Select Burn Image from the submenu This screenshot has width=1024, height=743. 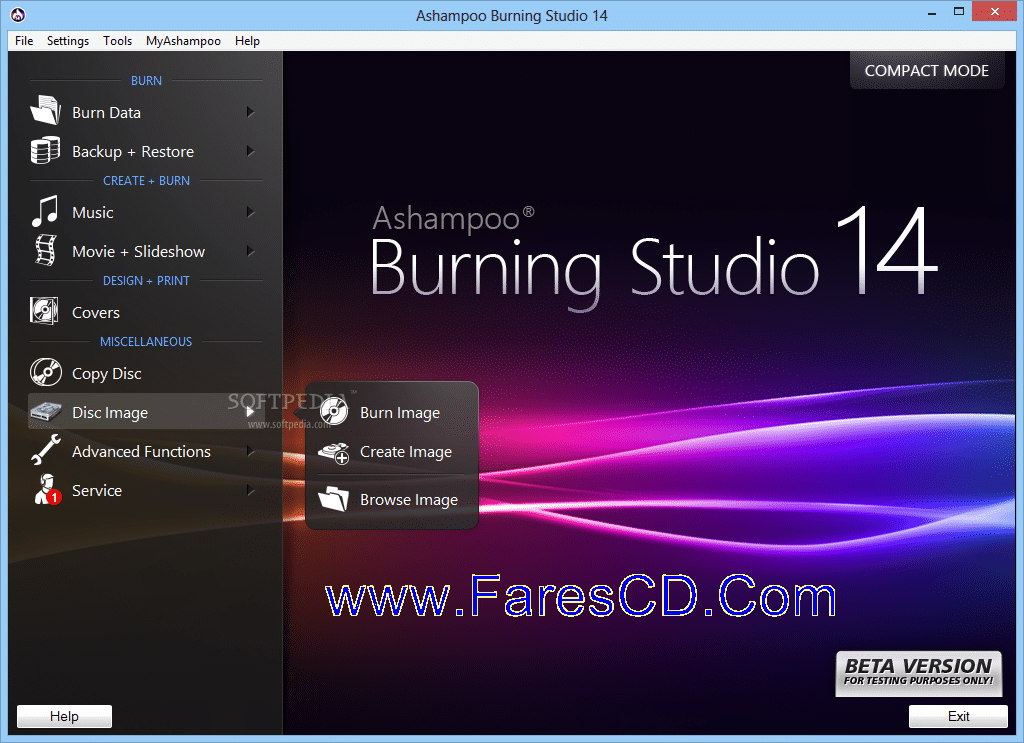pos(392,412)
